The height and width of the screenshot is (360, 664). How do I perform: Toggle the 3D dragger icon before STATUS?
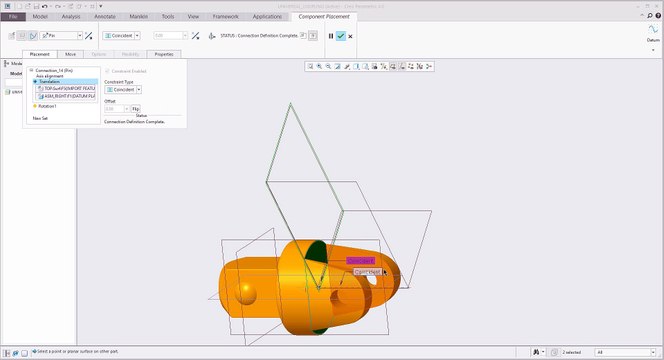tap(212, 36)
